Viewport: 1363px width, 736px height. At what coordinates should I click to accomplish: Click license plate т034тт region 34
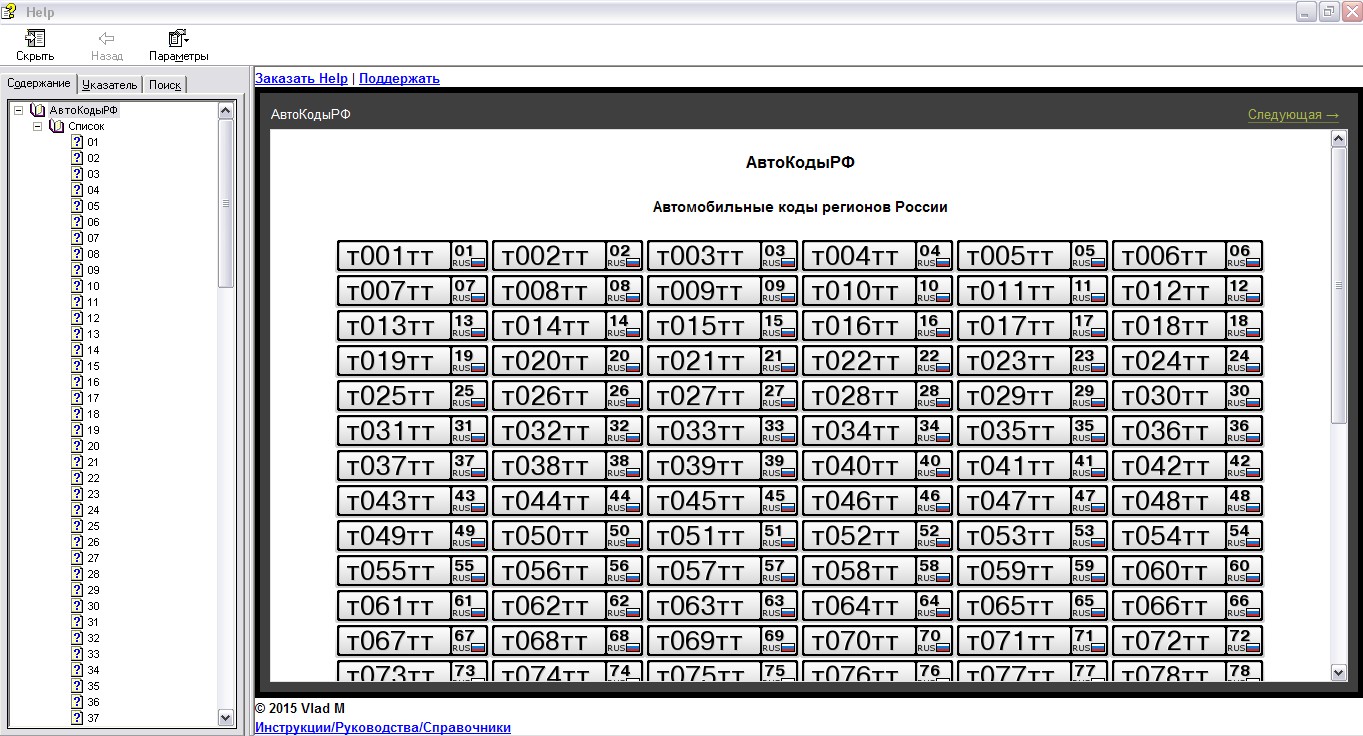(877, 431)
